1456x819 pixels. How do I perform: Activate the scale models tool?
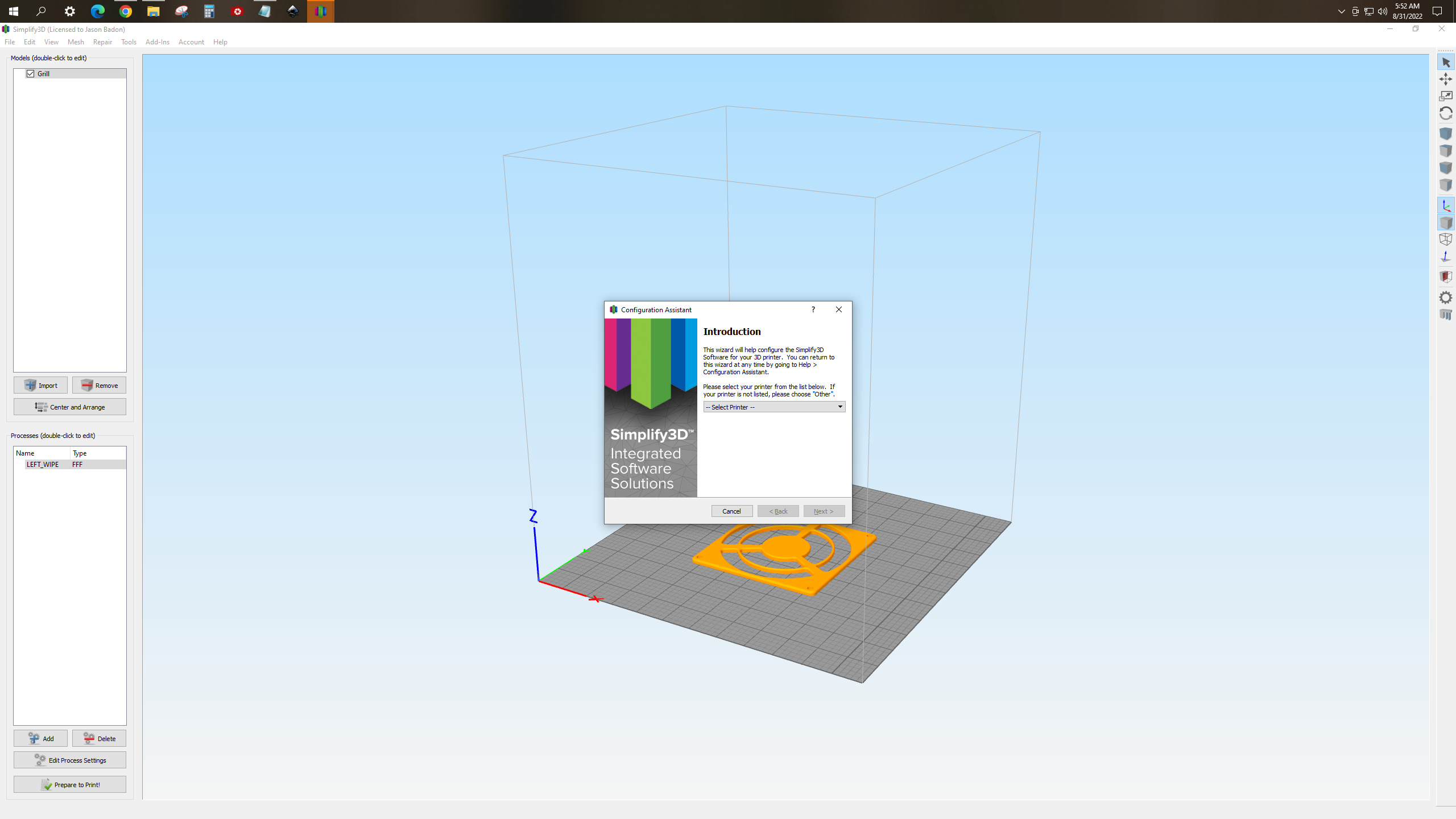(x=1446, y=96)
